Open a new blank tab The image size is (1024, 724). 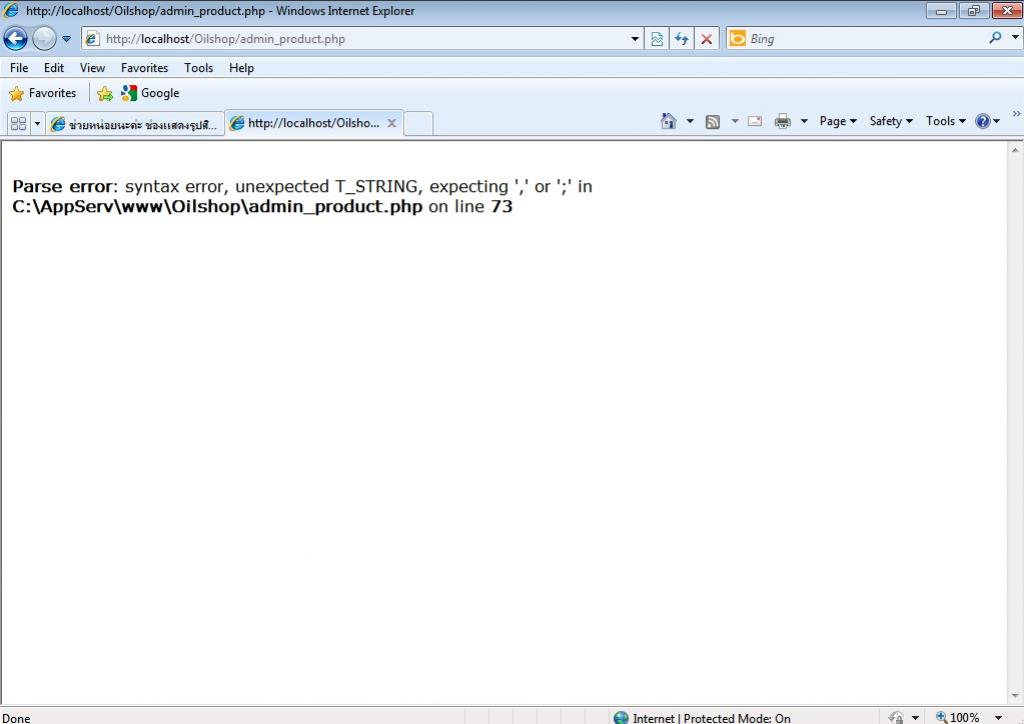[x=418, y=123]
